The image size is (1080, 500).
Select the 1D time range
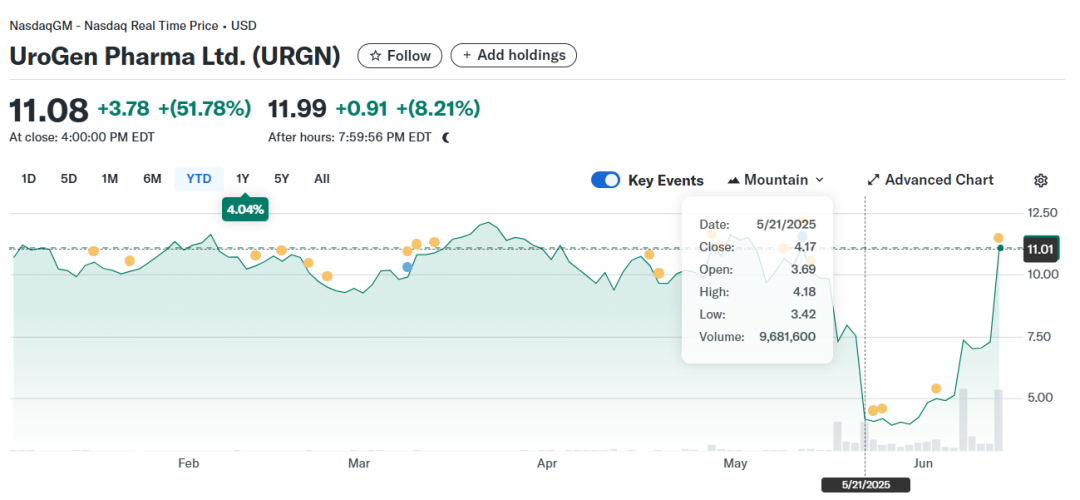[x=28, y=179]
